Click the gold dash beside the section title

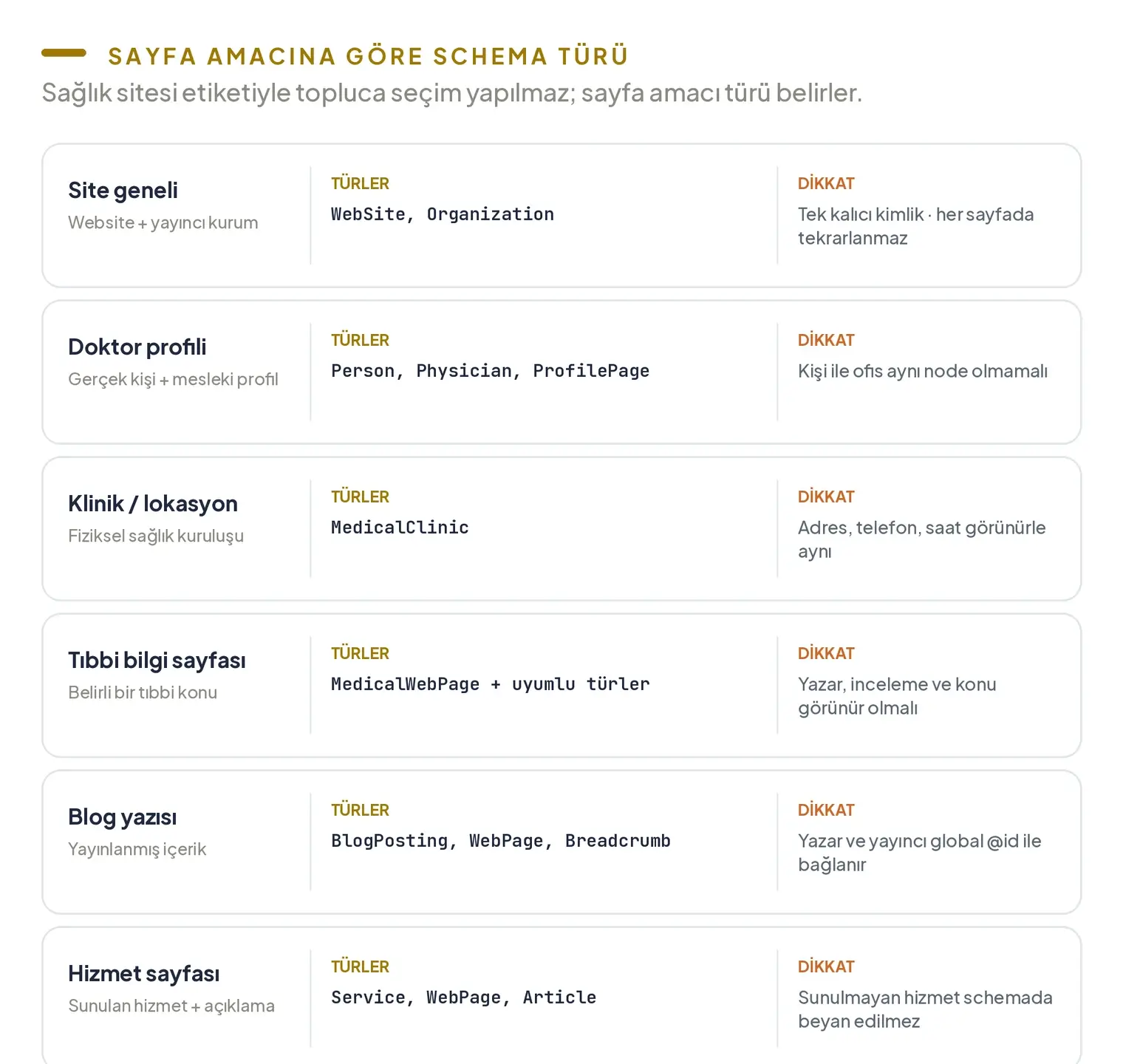tap(64, 53)
